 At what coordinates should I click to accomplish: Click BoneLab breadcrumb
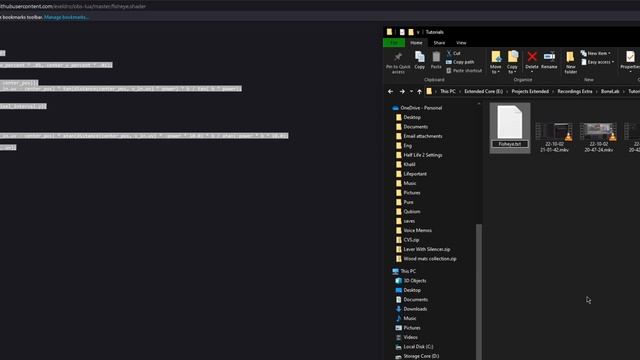610,91
